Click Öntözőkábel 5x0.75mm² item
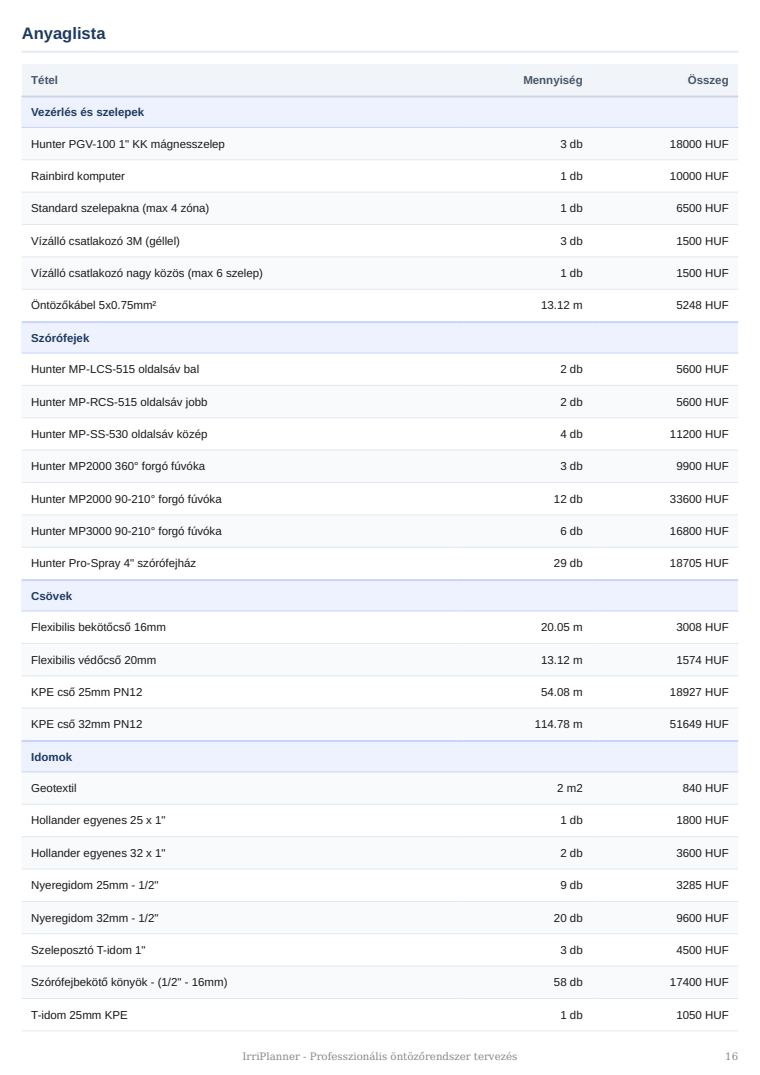This screenshot has height=1075, width=760. [93, 305]
